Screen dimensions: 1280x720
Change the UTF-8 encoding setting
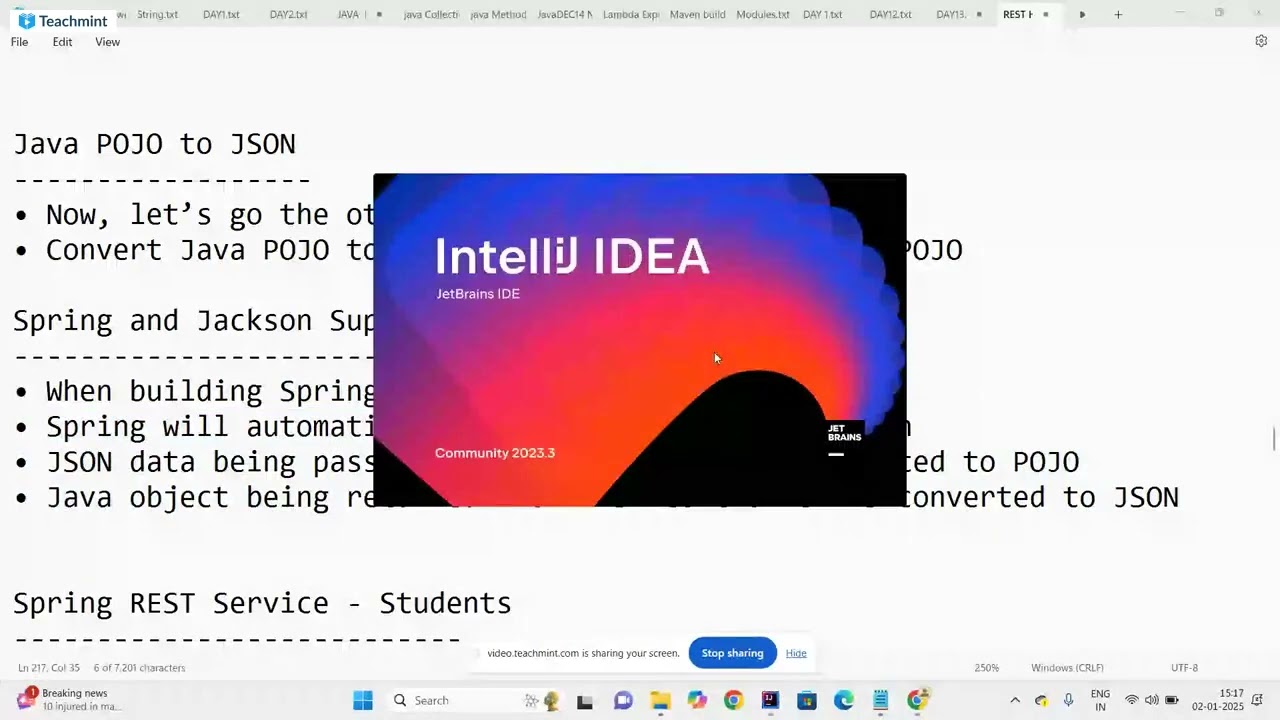click(1184, 668)
